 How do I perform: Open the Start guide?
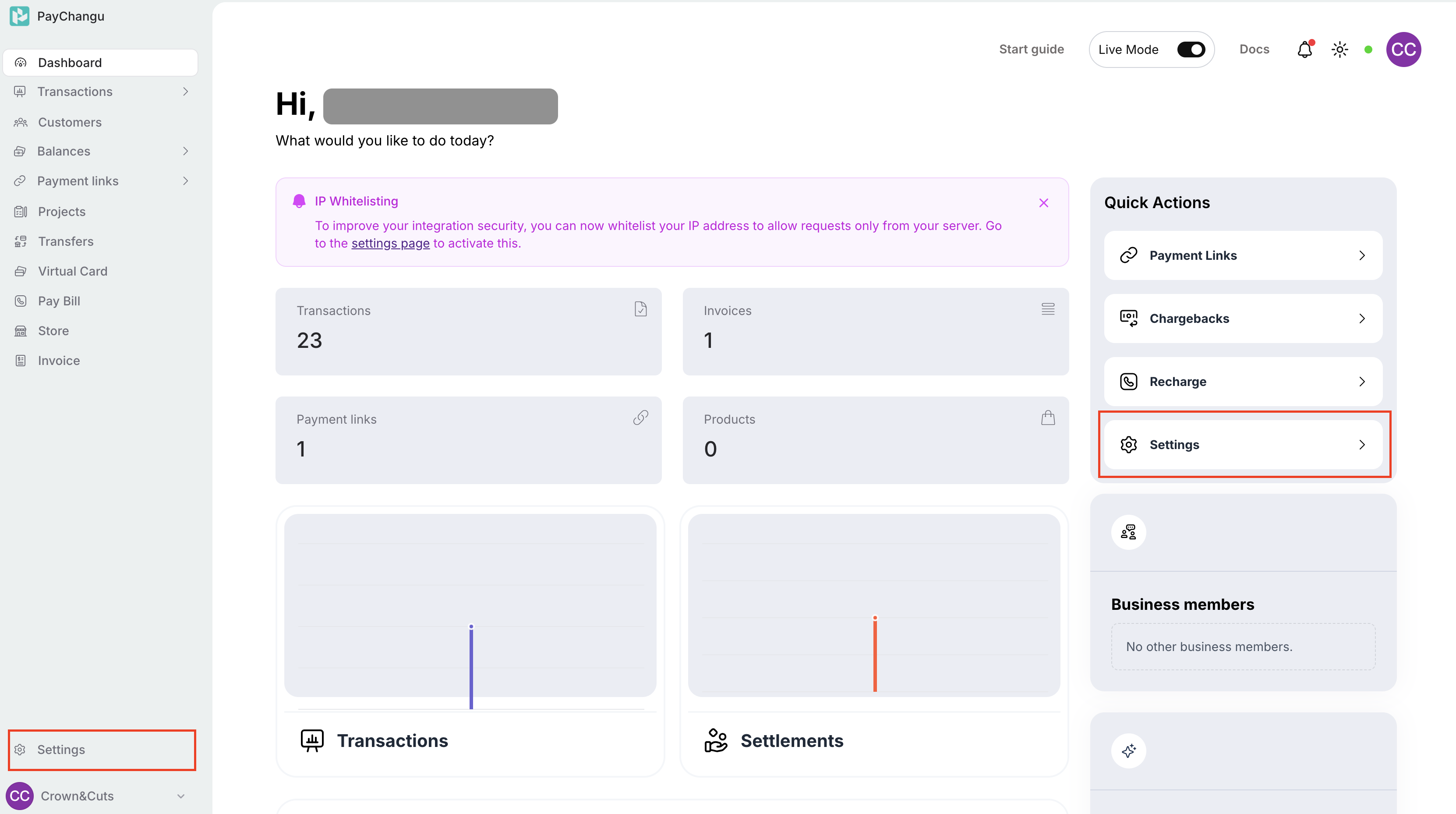coord(1031,50)
